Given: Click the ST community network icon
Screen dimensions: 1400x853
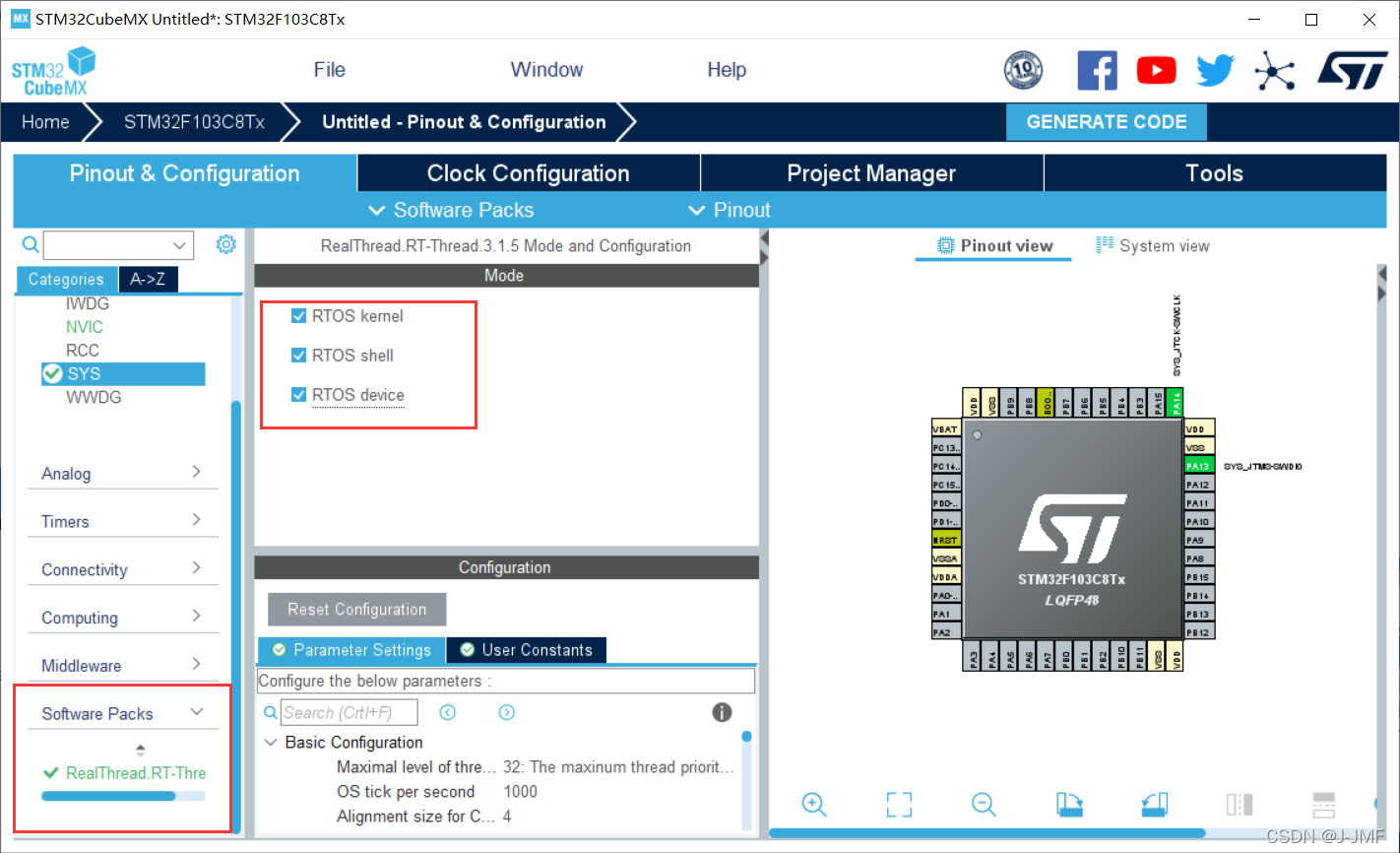Looking at the screenshot, I should [x=1274, y=71].
